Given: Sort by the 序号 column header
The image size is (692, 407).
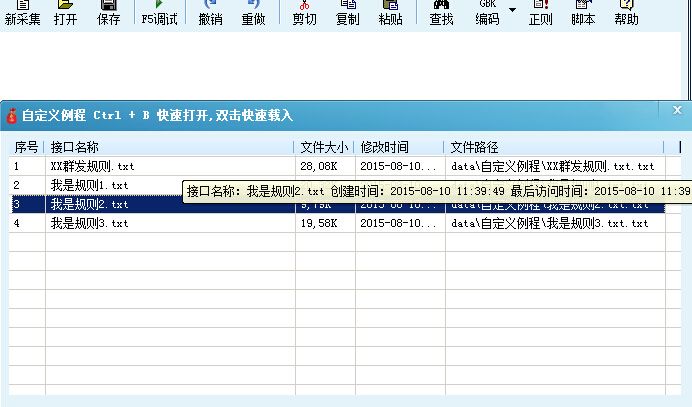Looking at the screenshot, I should click(26, 147).
